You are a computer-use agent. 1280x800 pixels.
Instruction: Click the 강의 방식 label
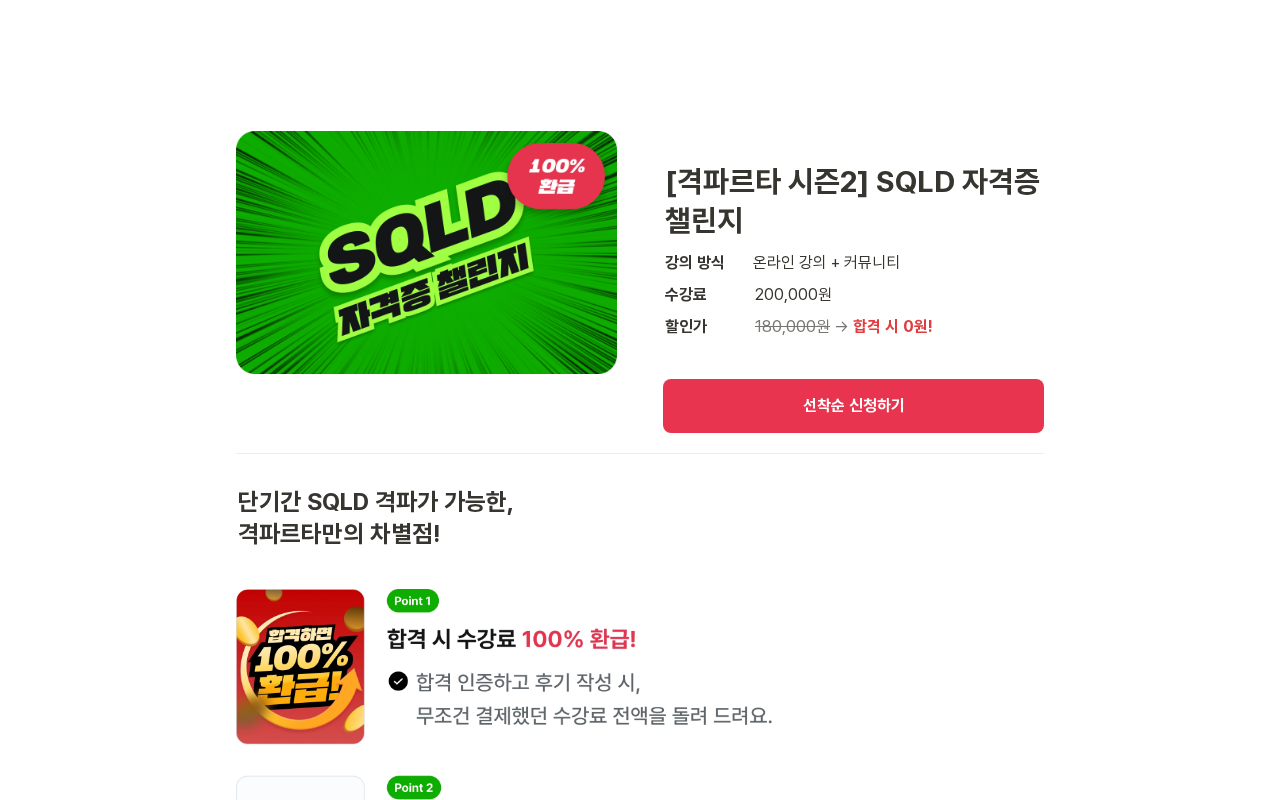click(x=694, y=262)
